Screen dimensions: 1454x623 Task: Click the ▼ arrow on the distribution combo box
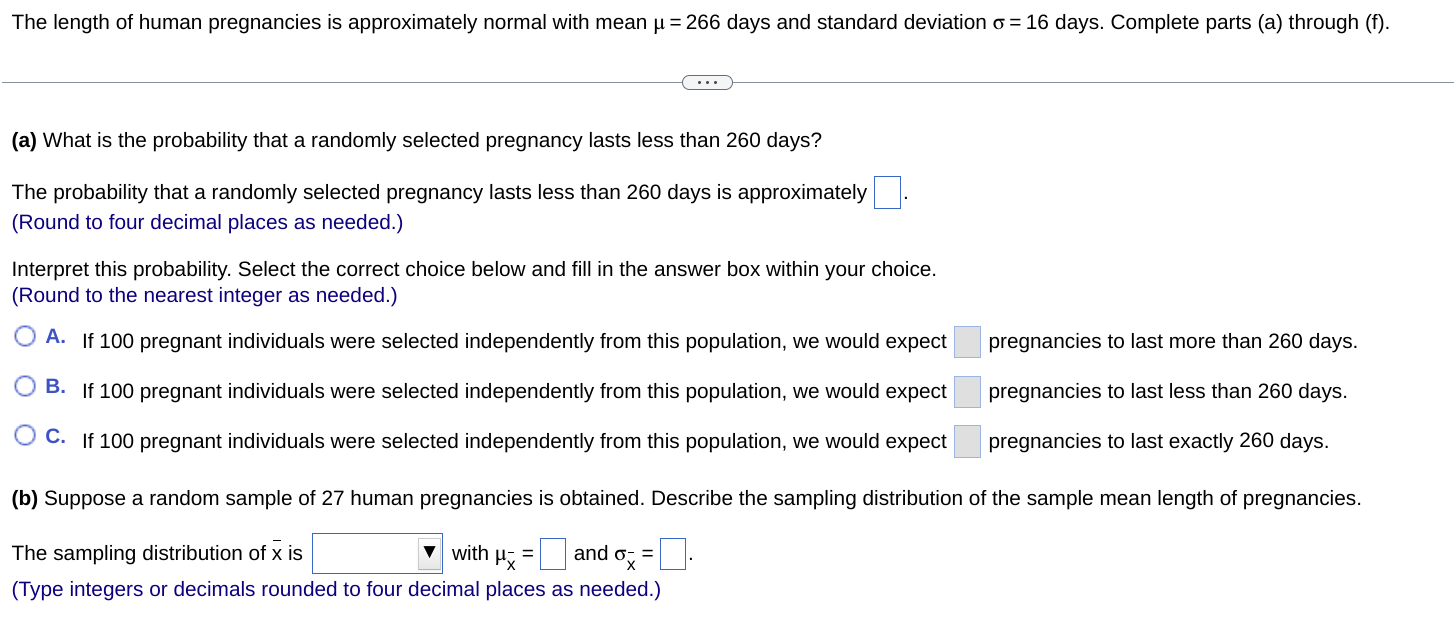tap(430, 552)
